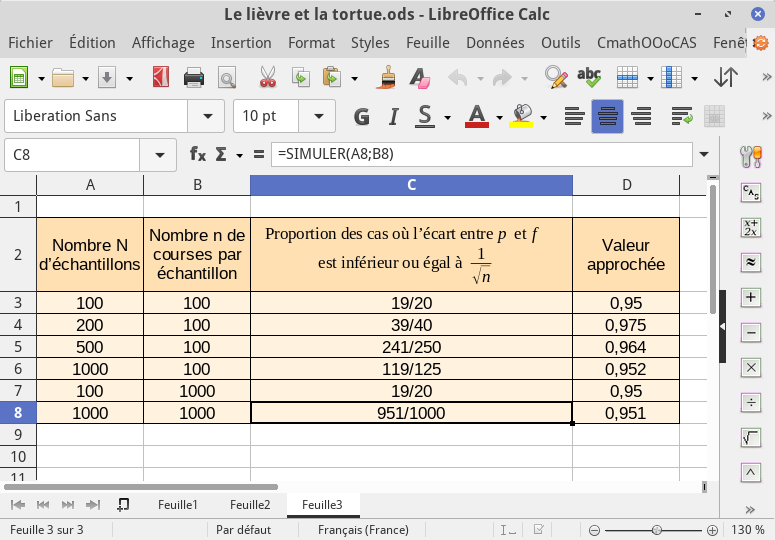Click the Find and Replace icon
The height and width of the screenshot is (540, 775).
click(555, 78)
